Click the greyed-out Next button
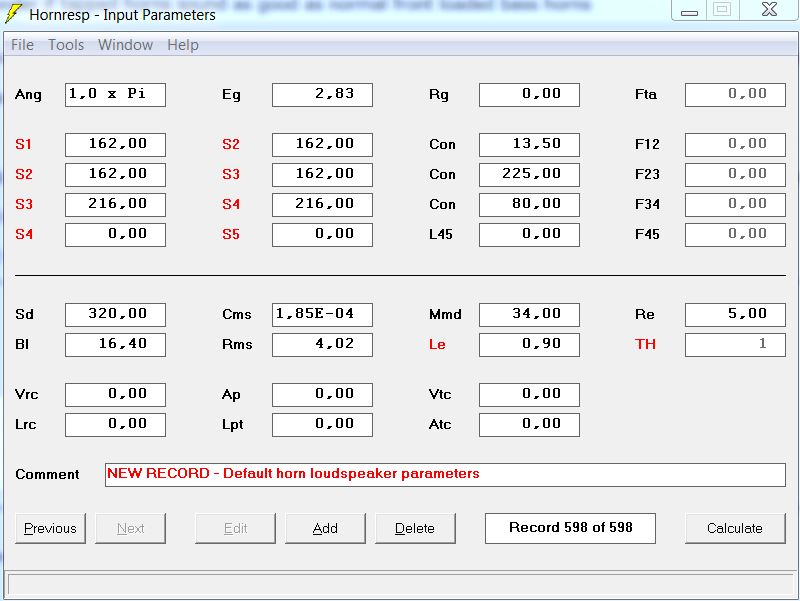The image size is (800, 601). point(130,528)
